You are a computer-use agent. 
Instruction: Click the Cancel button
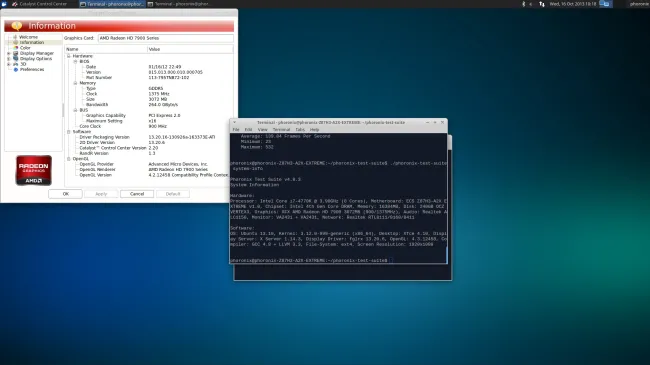pyautogui.click(x=137, y=194)
